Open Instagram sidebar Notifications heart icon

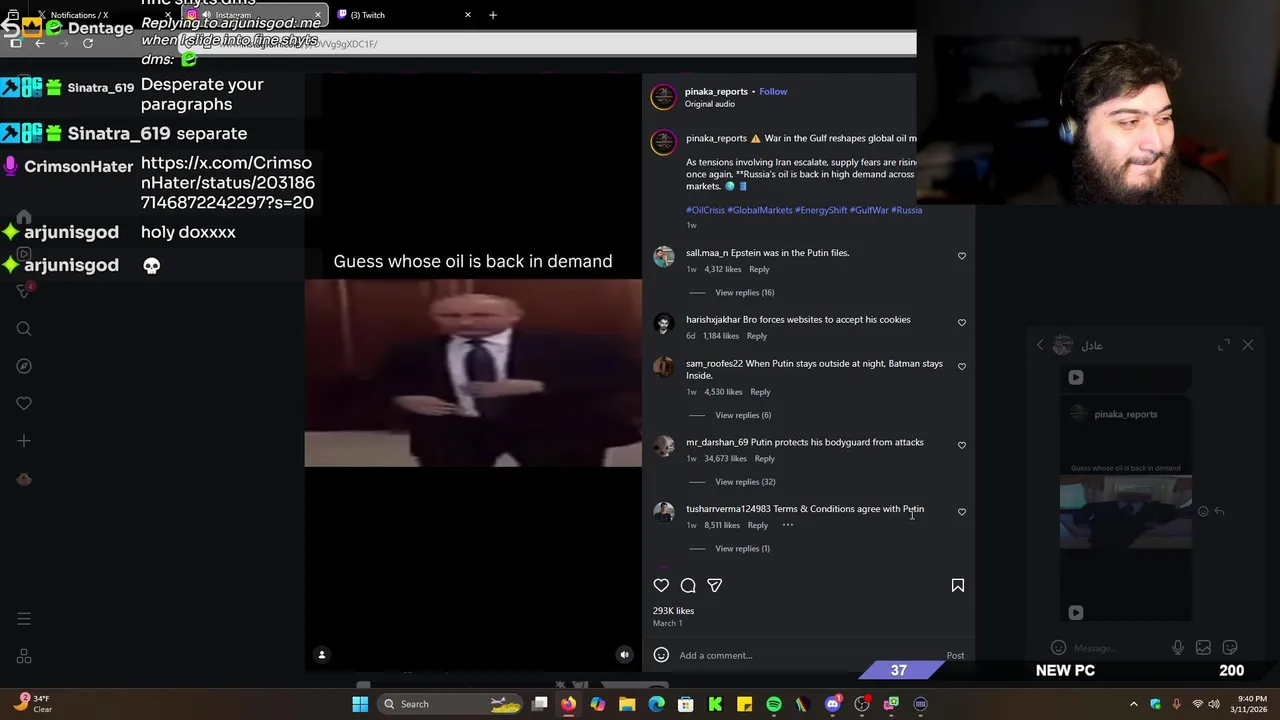click(x=24, y=403)
